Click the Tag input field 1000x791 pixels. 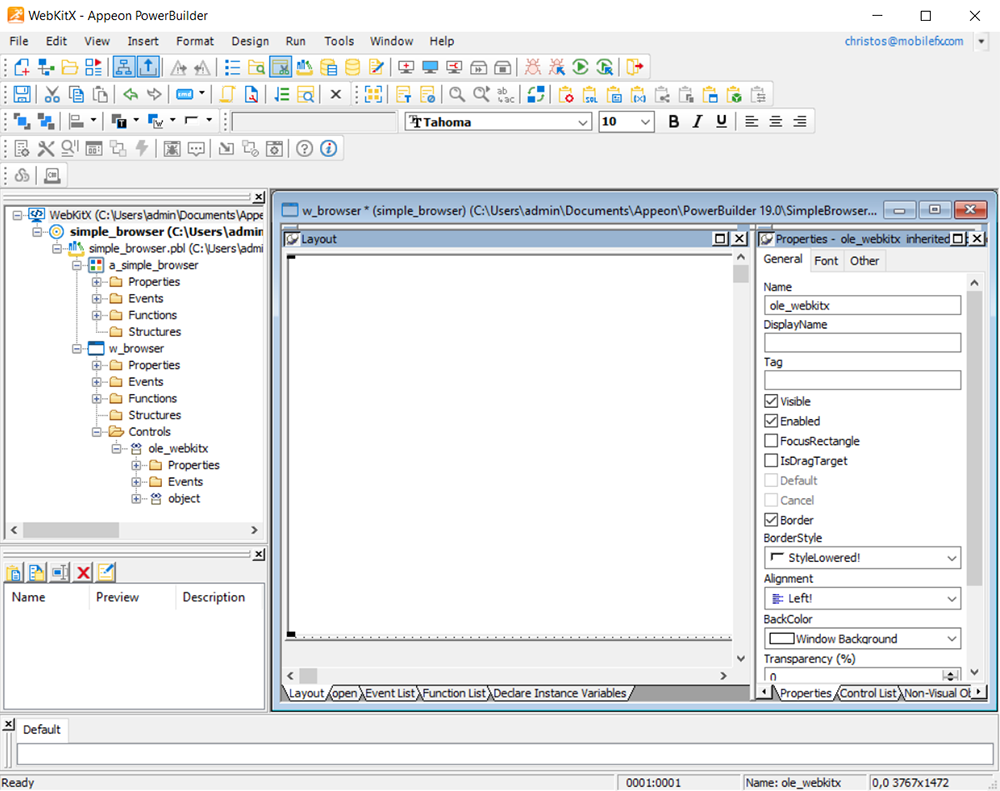click(x=862, y=380)
